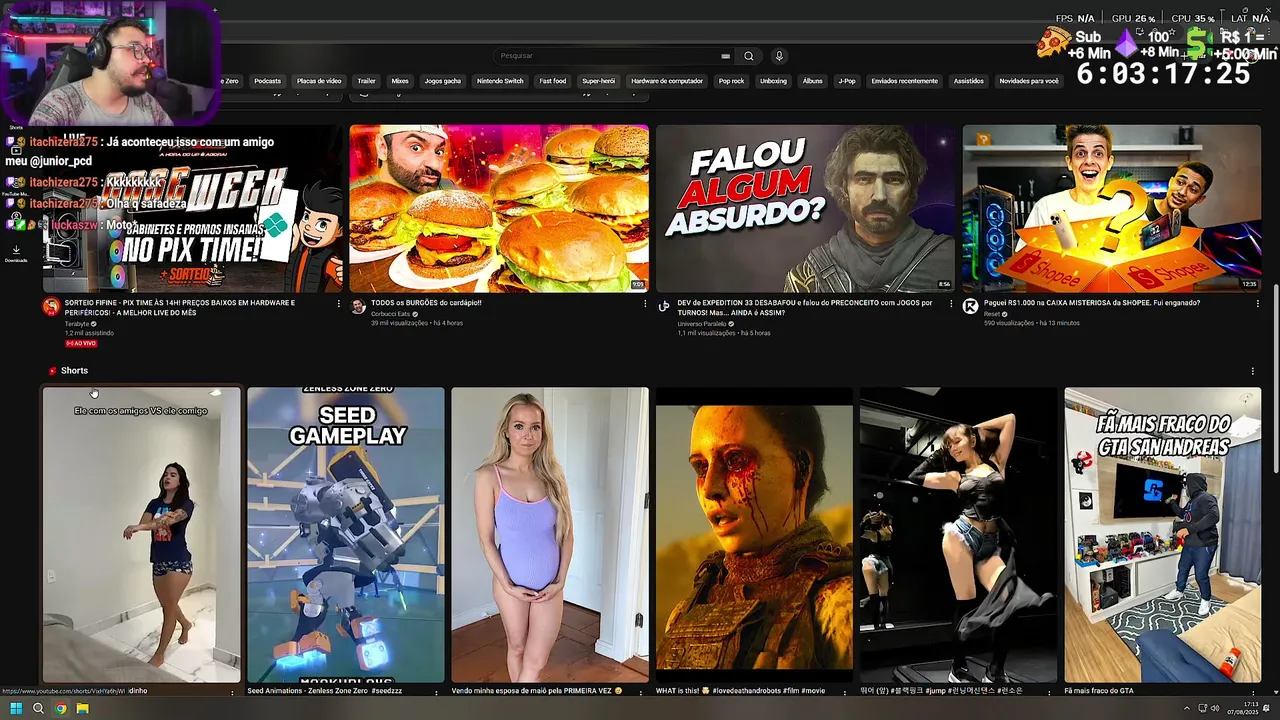Select the Super-herói chip
Image resolution: width=1280 pixels, height=720 pixels.
[599, 81]
